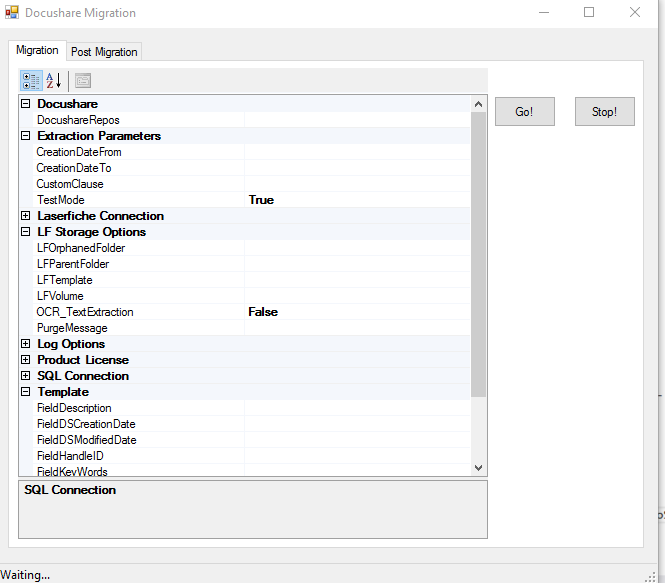Click the property grid scroll up arrow
The image size is (665, 583).
(x=478, y=104)
